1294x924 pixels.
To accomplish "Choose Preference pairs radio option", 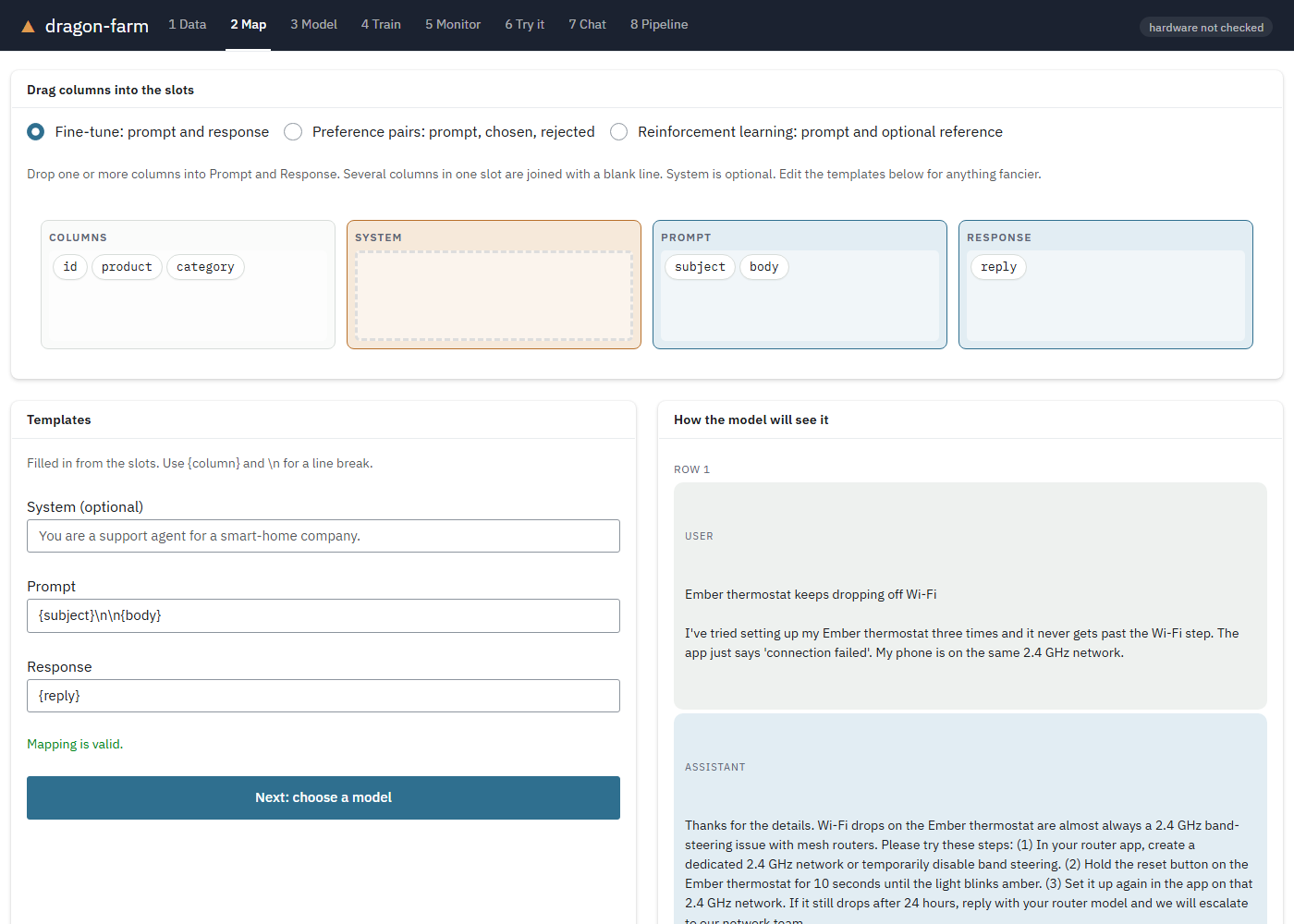I will click(x=293, y=132).
